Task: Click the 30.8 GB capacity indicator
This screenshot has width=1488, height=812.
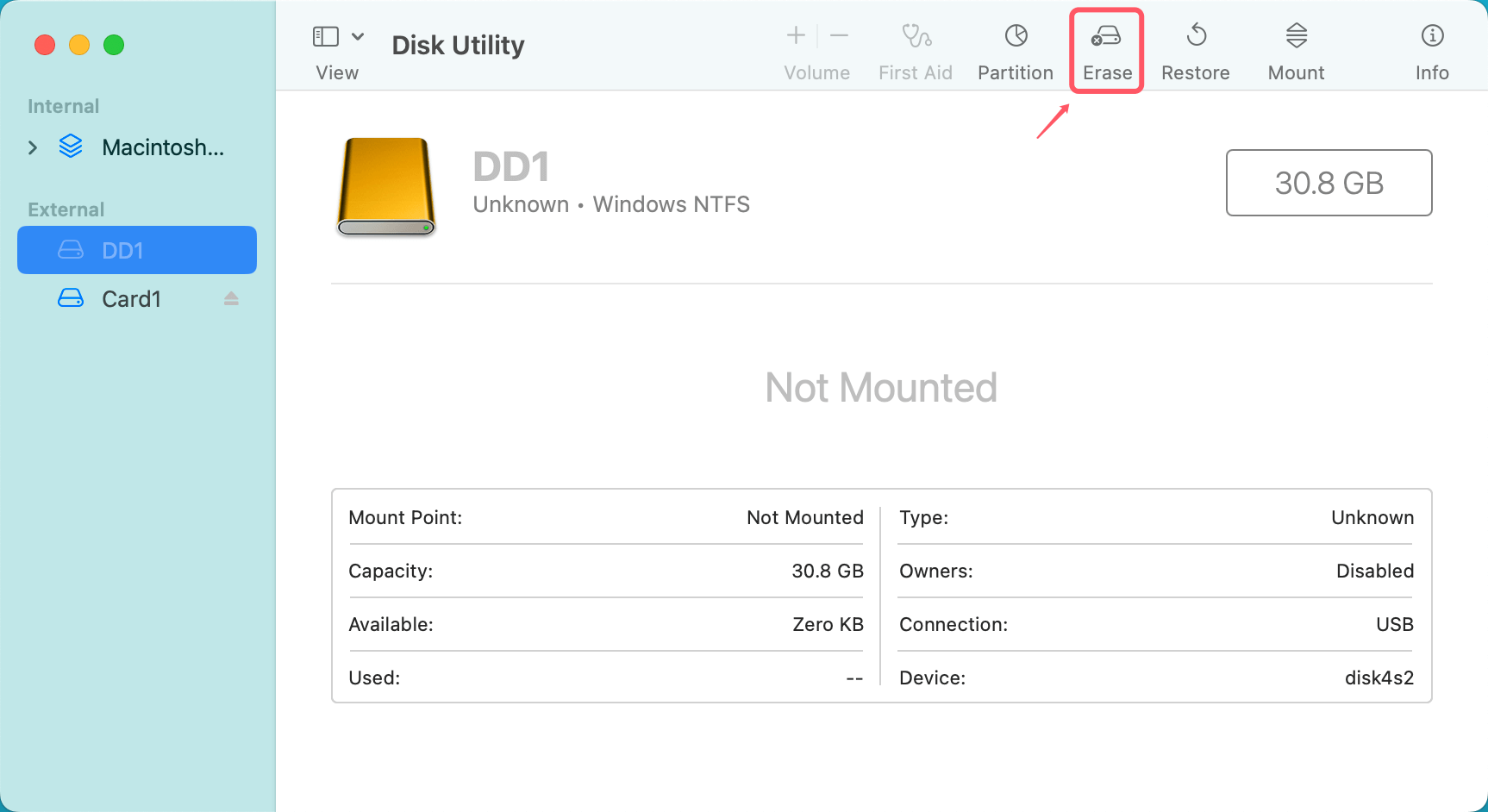Action: 1329,183
